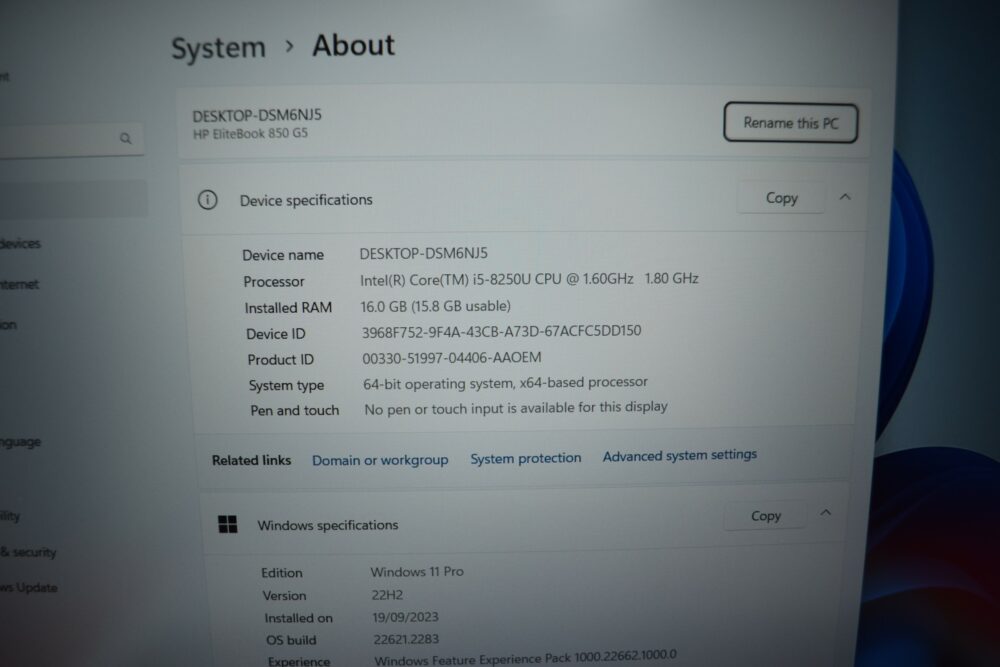Select the Product ID value 00330-51997-04406-AAOEM
The width and height of the screenshot is (1000, 667).
click(452, 358)
